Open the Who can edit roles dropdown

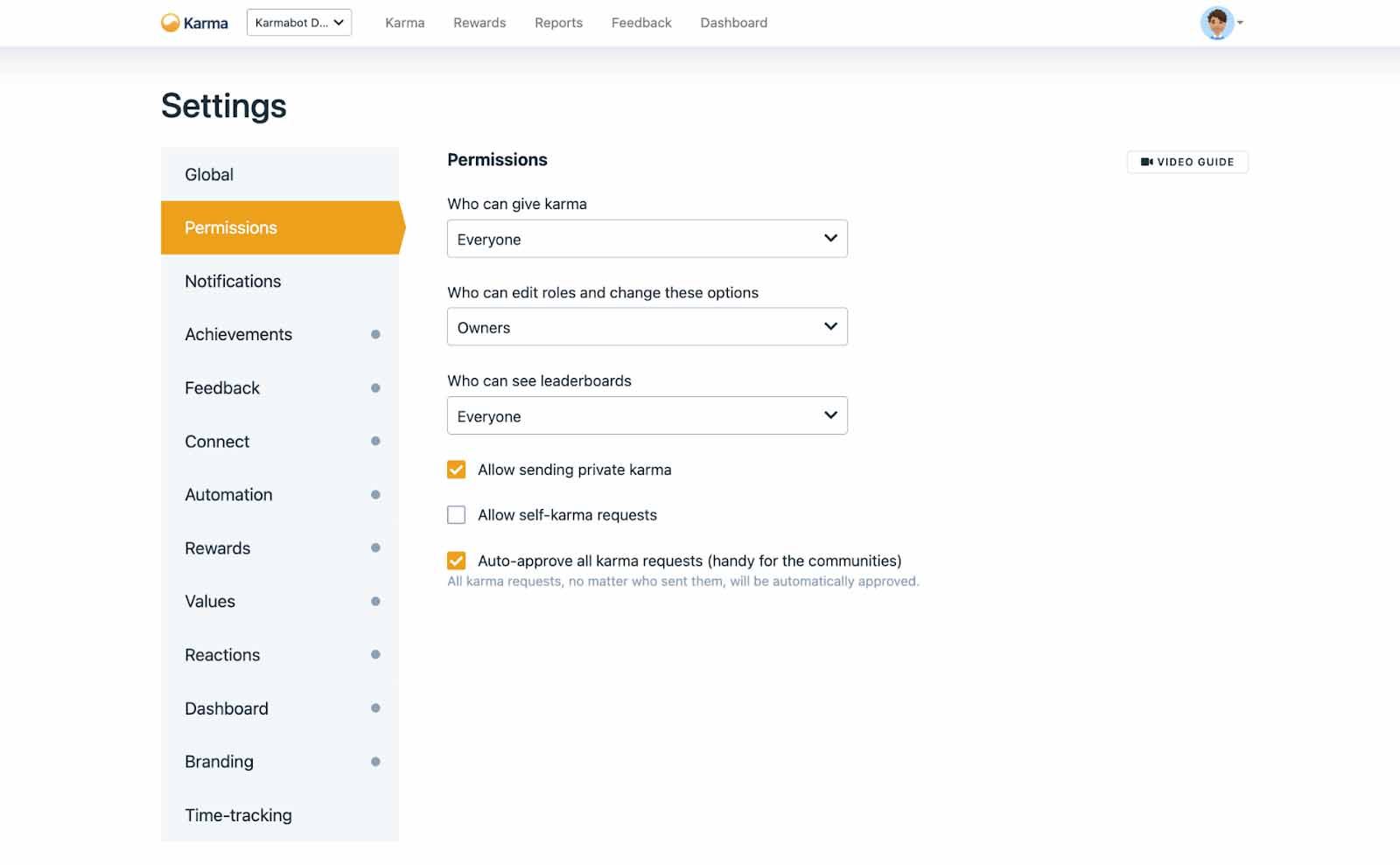coord(647,327)
